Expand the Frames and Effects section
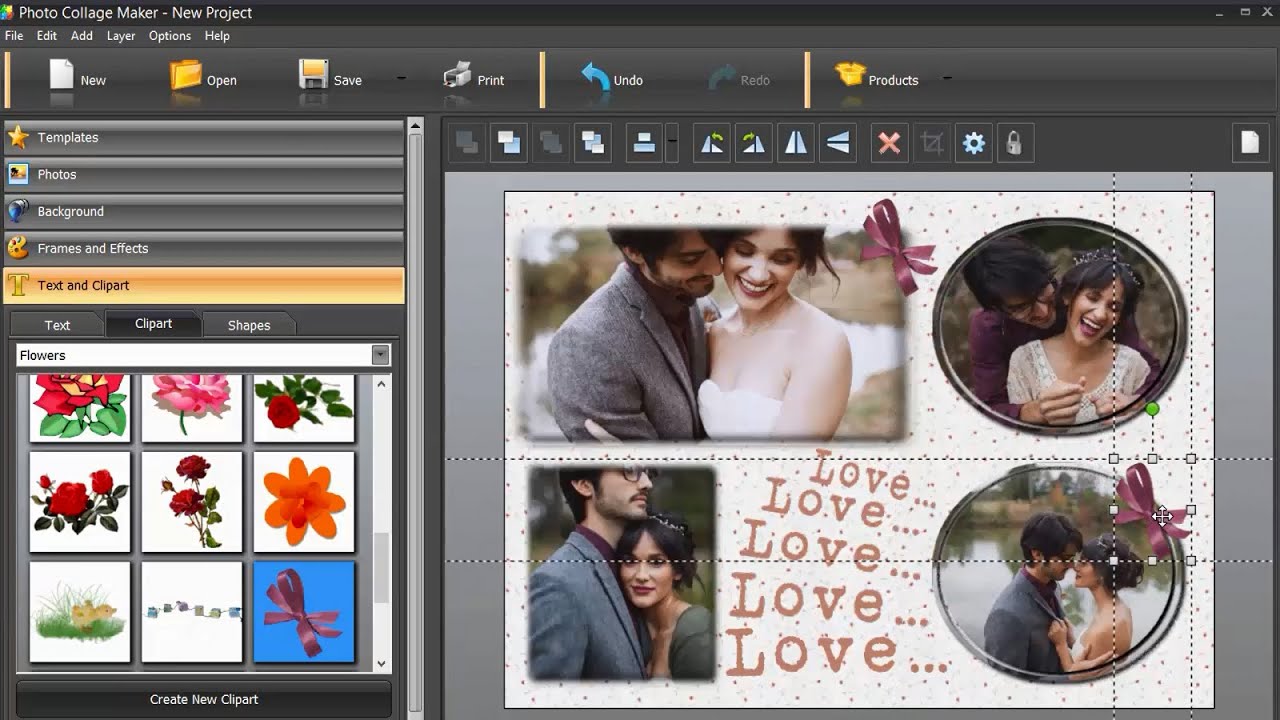Screen dimensions: 1280x720 204,248
